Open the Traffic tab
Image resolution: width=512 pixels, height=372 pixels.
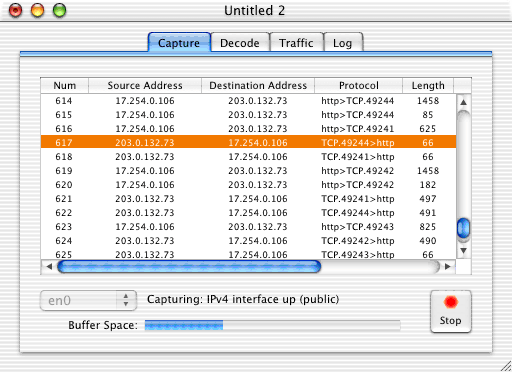(x=296, y=42)
